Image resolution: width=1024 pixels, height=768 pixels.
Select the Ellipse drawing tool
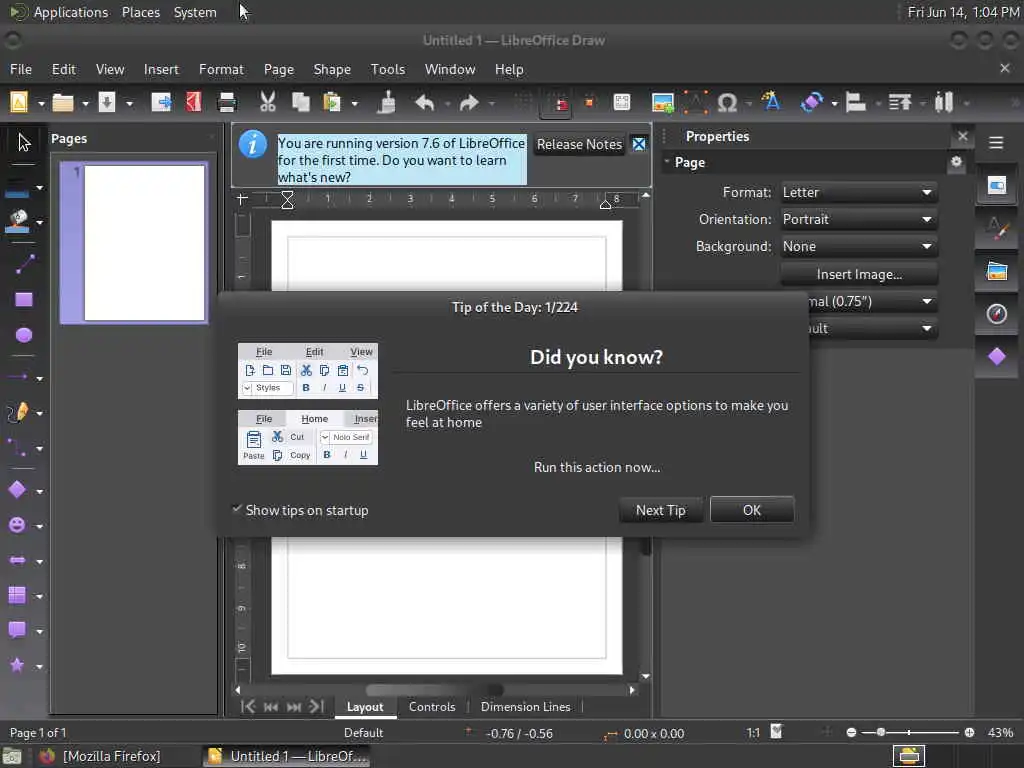24,335
